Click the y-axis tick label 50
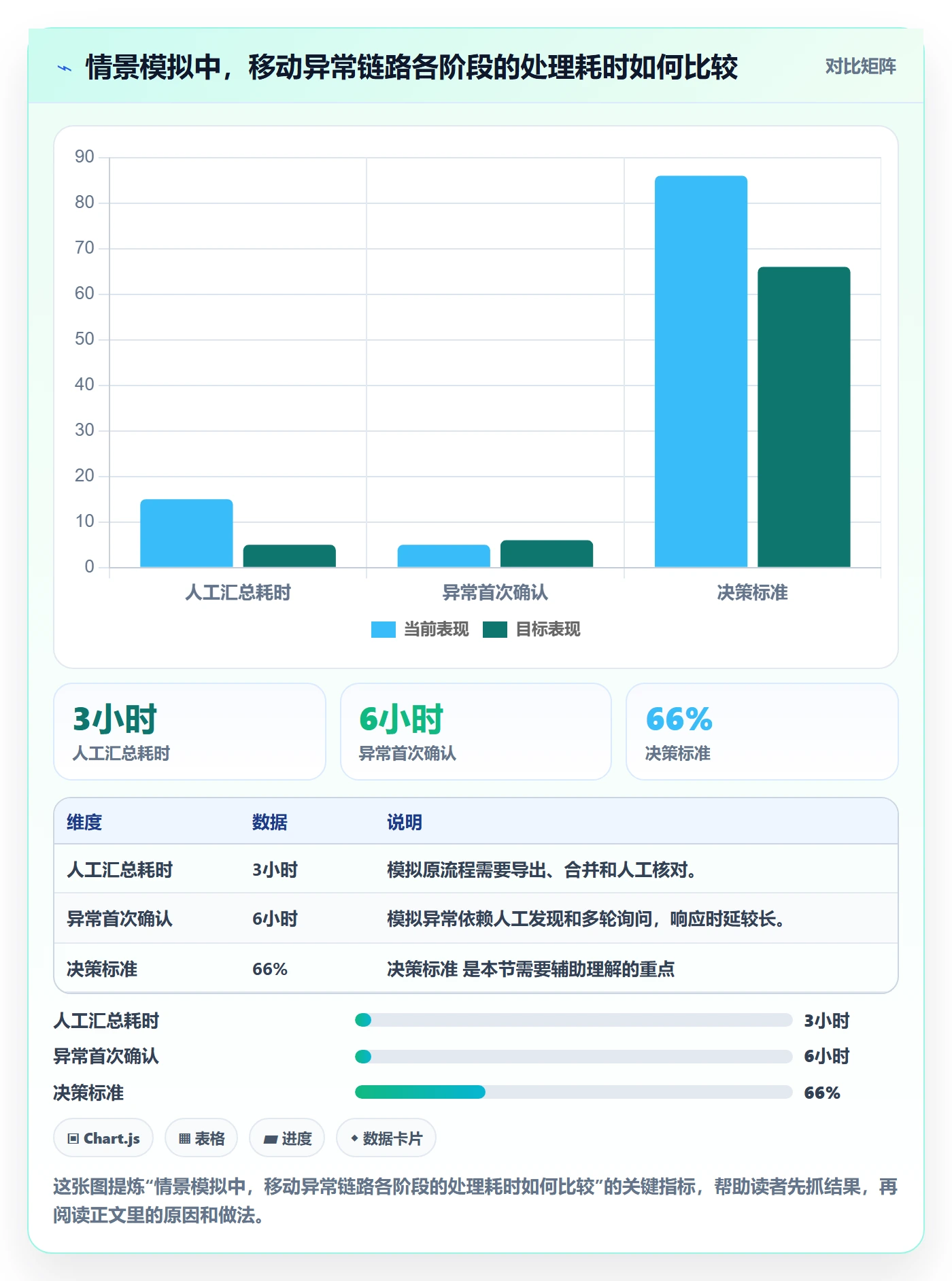Image resolution: width=952 pixels, height=1281 pixels. pyautogui.click(x=84, y=339)
